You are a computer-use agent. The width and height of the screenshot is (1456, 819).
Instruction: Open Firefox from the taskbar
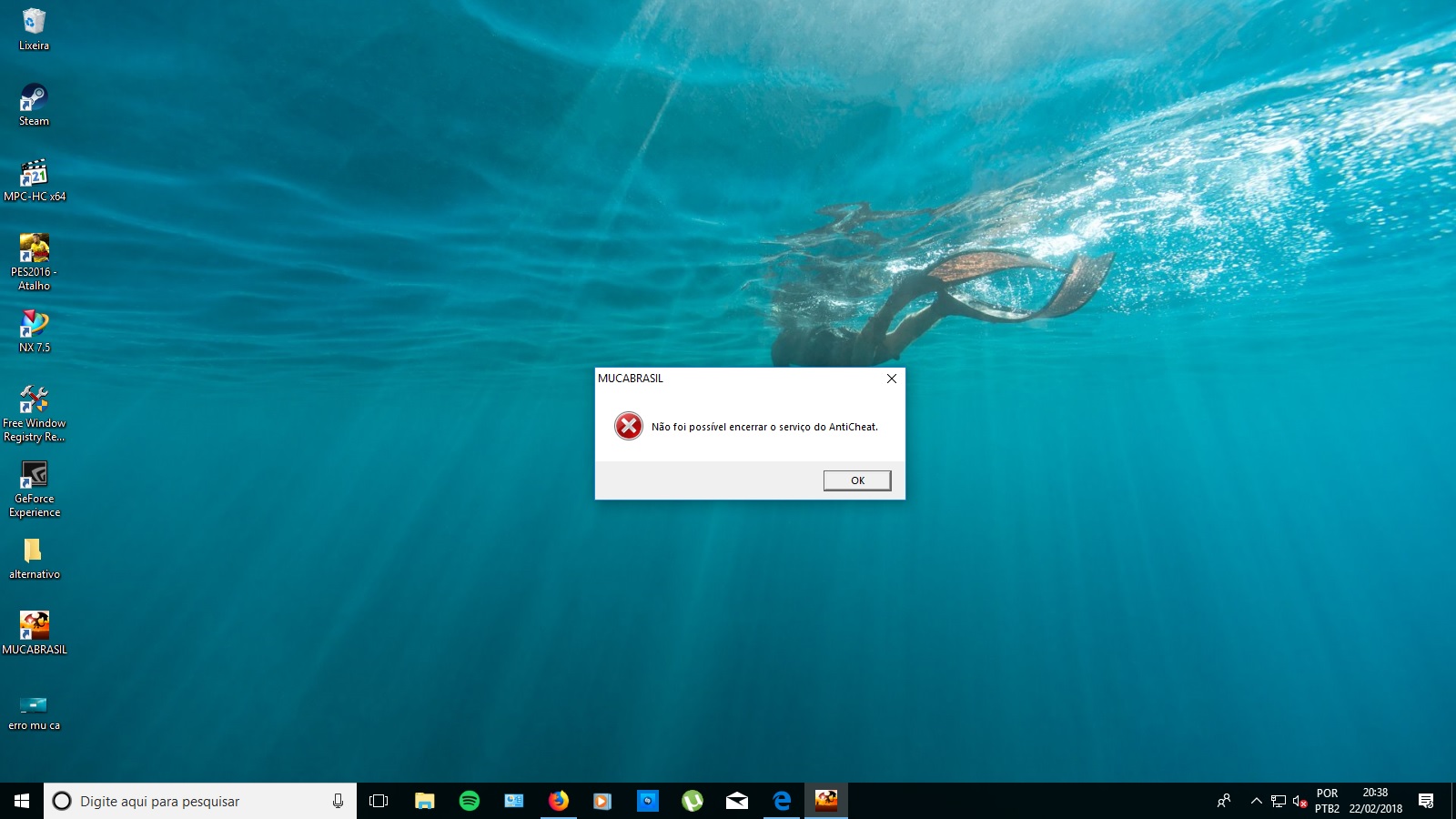click(x=558, y=801)
